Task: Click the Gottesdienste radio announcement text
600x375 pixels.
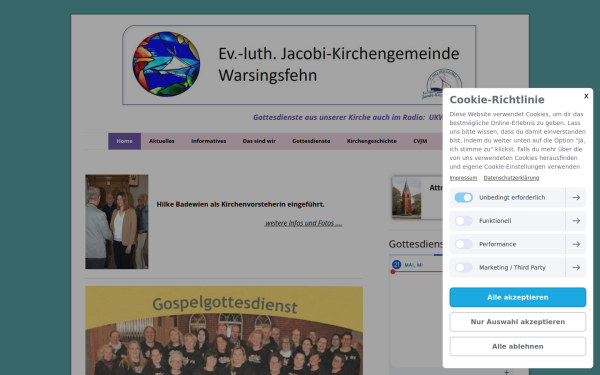Action: pyautogui.click(x=347, y=117)
